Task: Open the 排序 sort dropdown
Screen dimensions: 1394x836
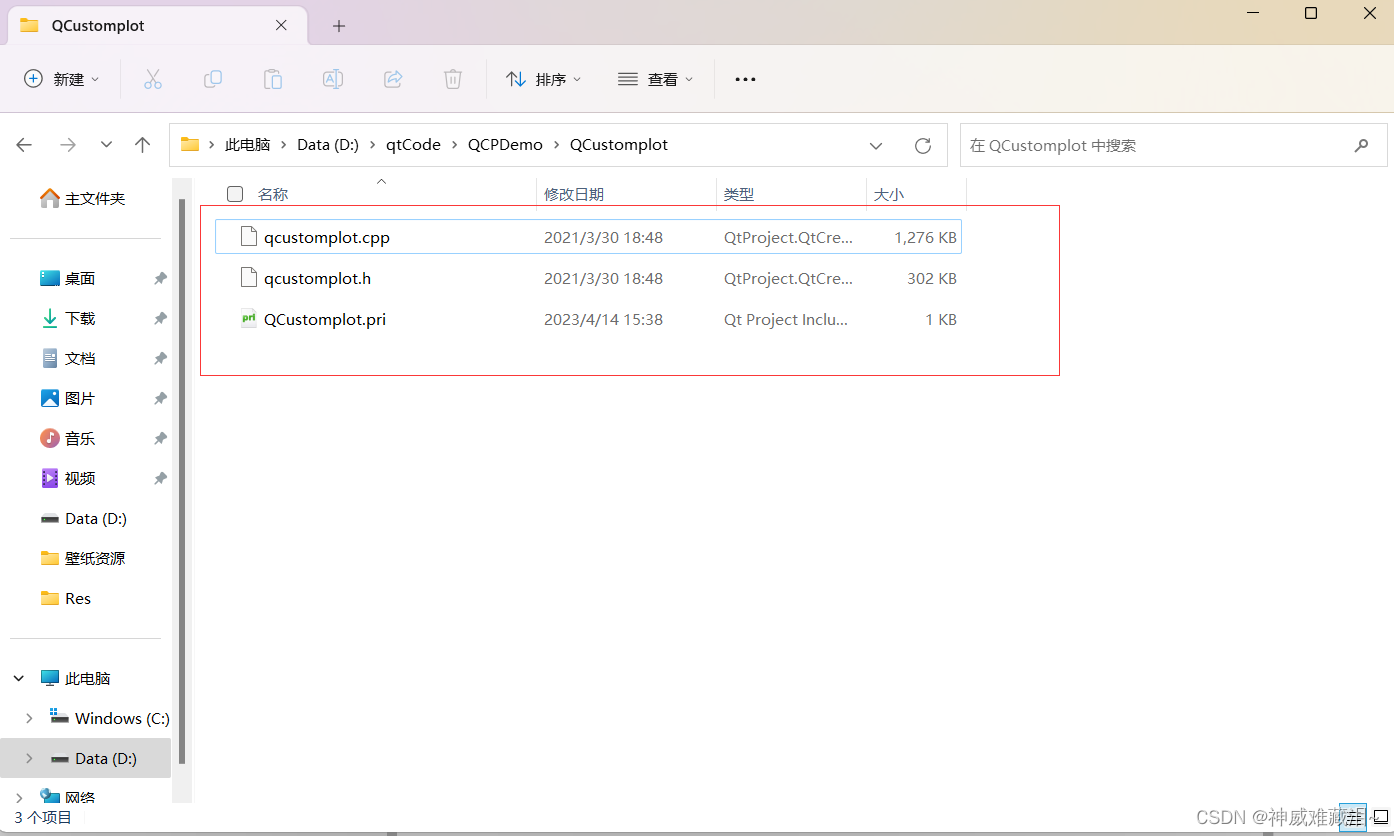Action: 544,79
